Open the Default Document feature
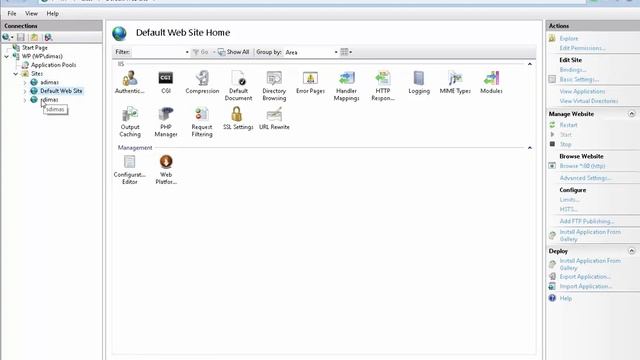Viewport: 640px width, 360px height. tap(238, 86)
